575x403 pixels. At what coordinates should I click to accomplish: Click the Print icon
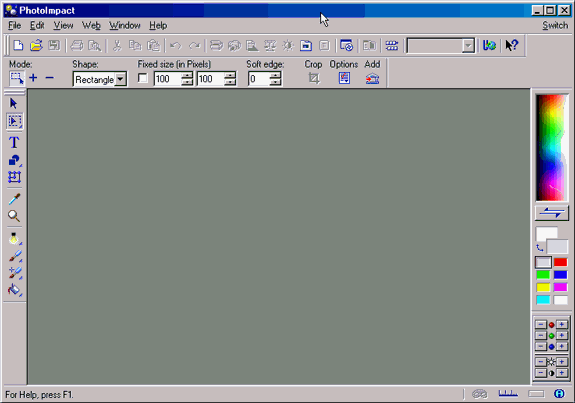tap(77, 45)
